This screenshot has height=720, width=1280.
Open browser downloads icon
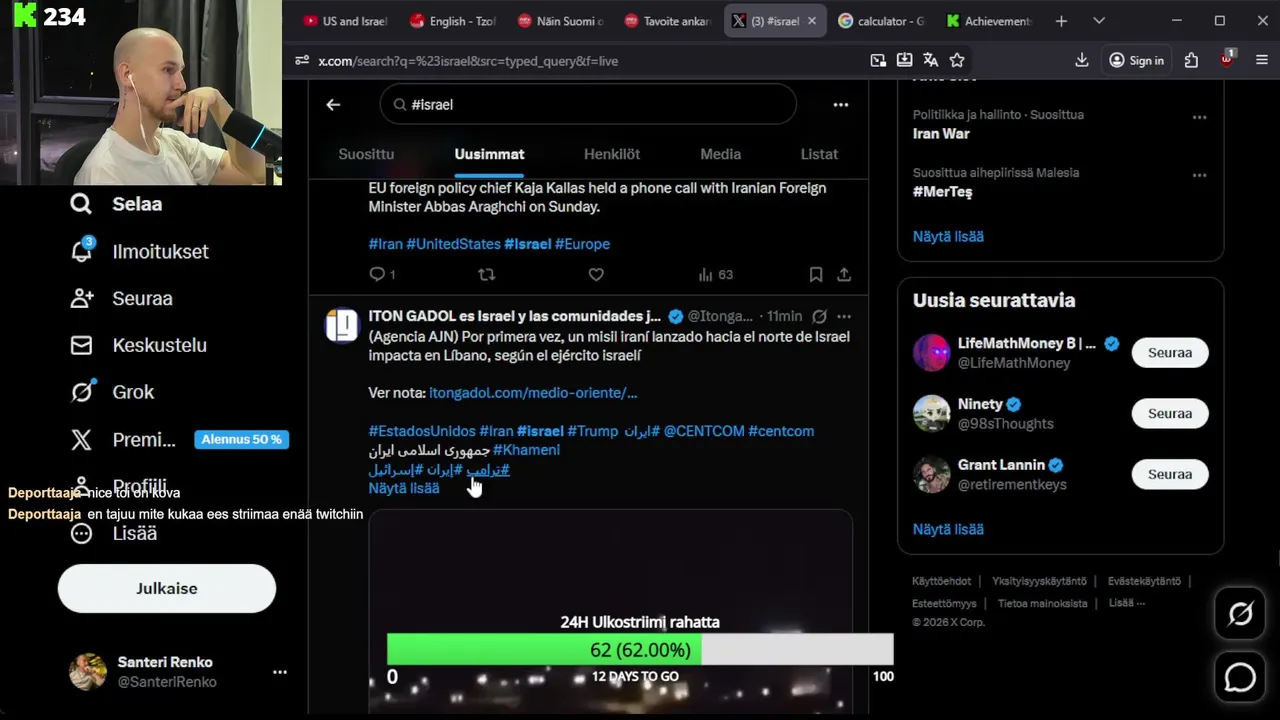1082,60
